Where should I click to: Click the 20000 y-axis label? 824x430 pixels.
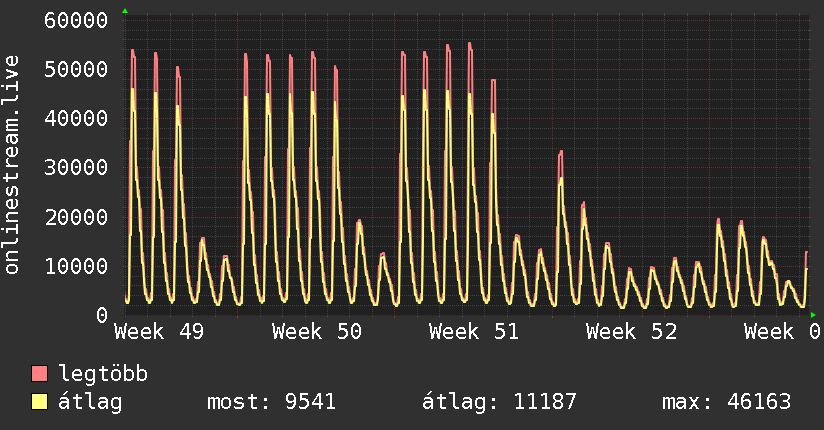pyautogui.click(x=76, y=217)
